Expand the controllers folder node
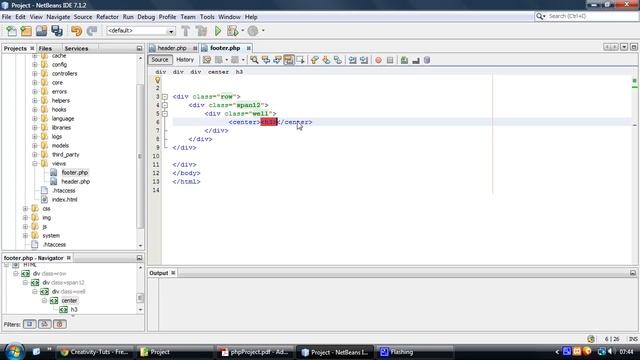Image resolution: width=640 pixels, height=360 pixels. tap(35, 73)
